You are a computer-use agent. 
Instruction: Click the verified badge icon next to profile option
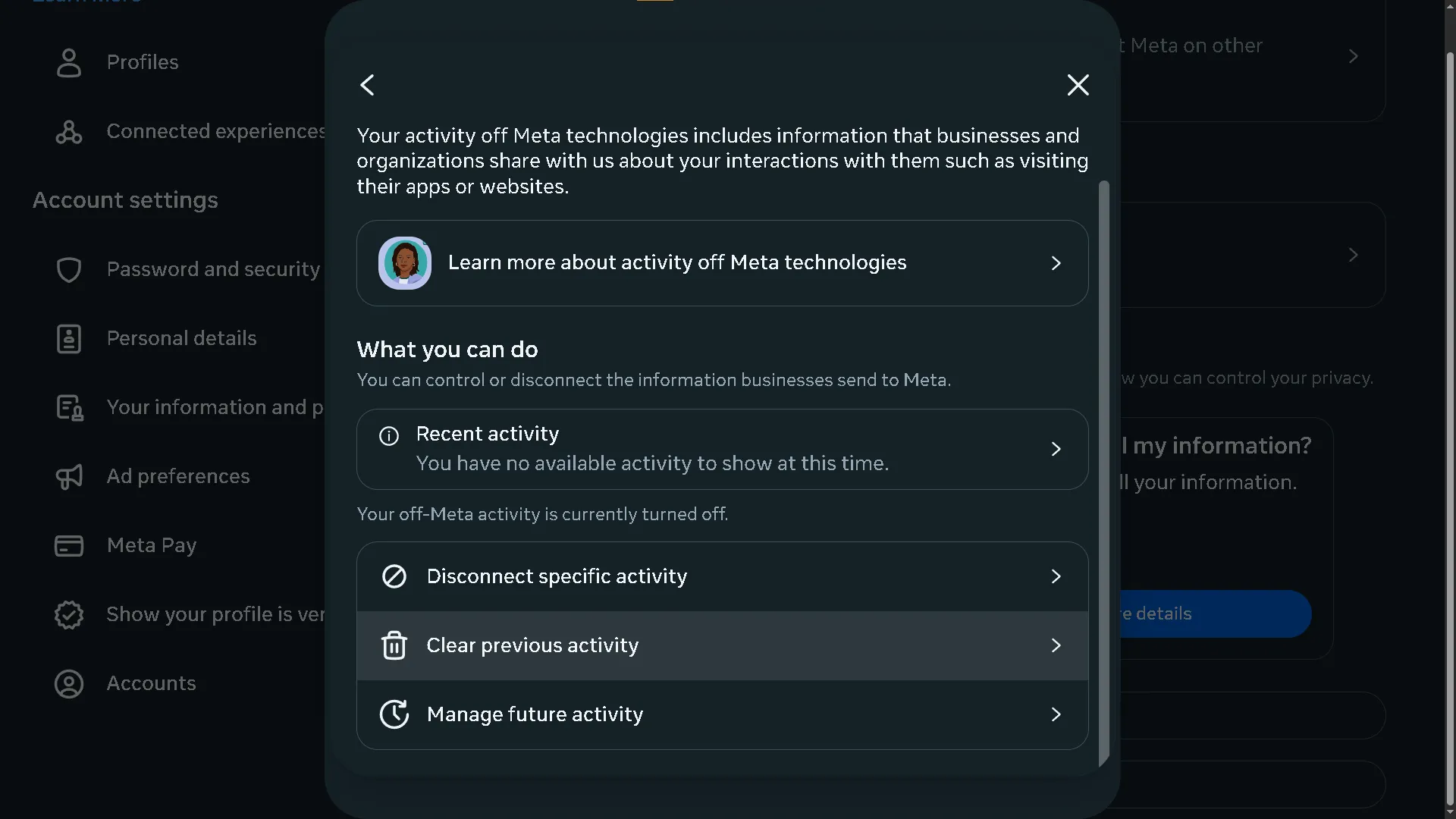point(69,614)
